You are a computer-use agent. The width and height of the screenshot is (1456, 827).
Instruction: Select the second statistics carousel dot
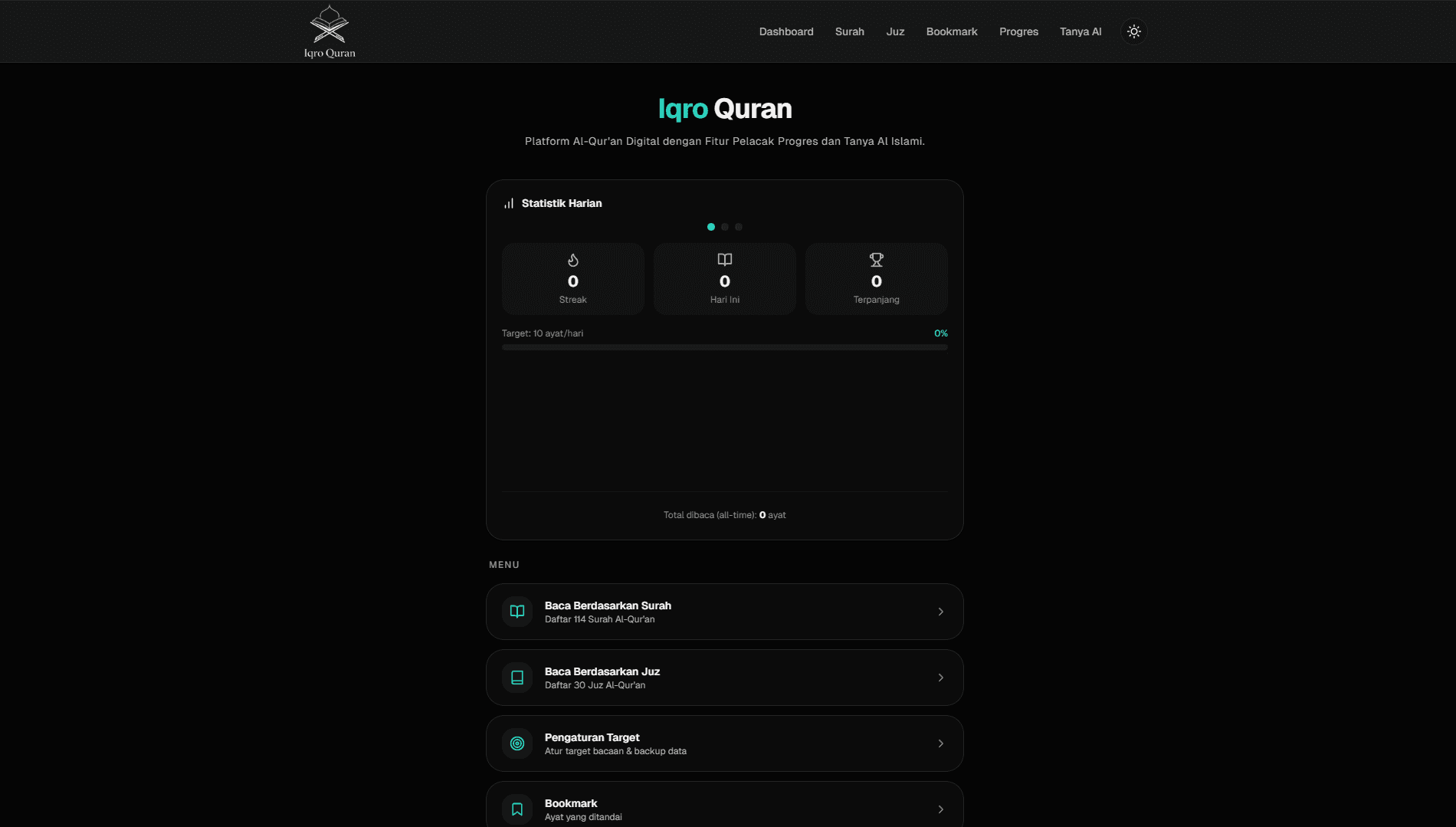click(725, 227)
